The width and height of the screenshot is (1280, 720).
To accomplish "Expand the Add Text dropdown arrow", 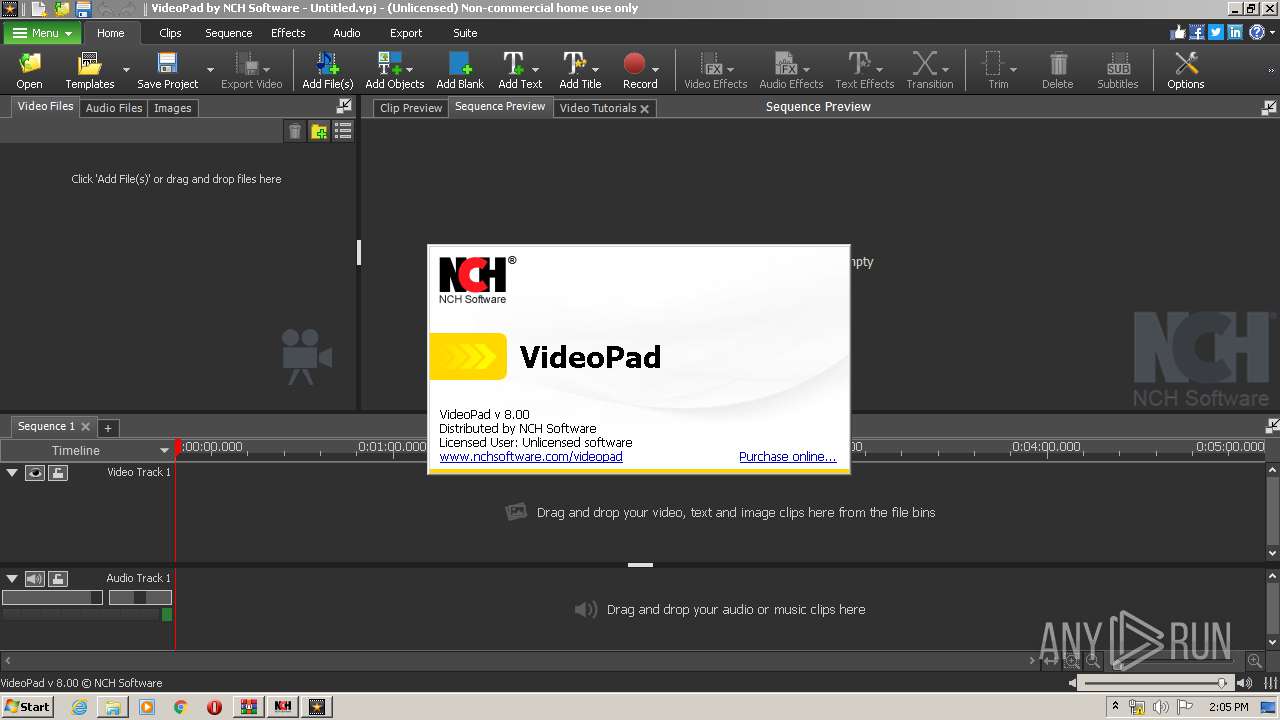I will tap(536, 70).
